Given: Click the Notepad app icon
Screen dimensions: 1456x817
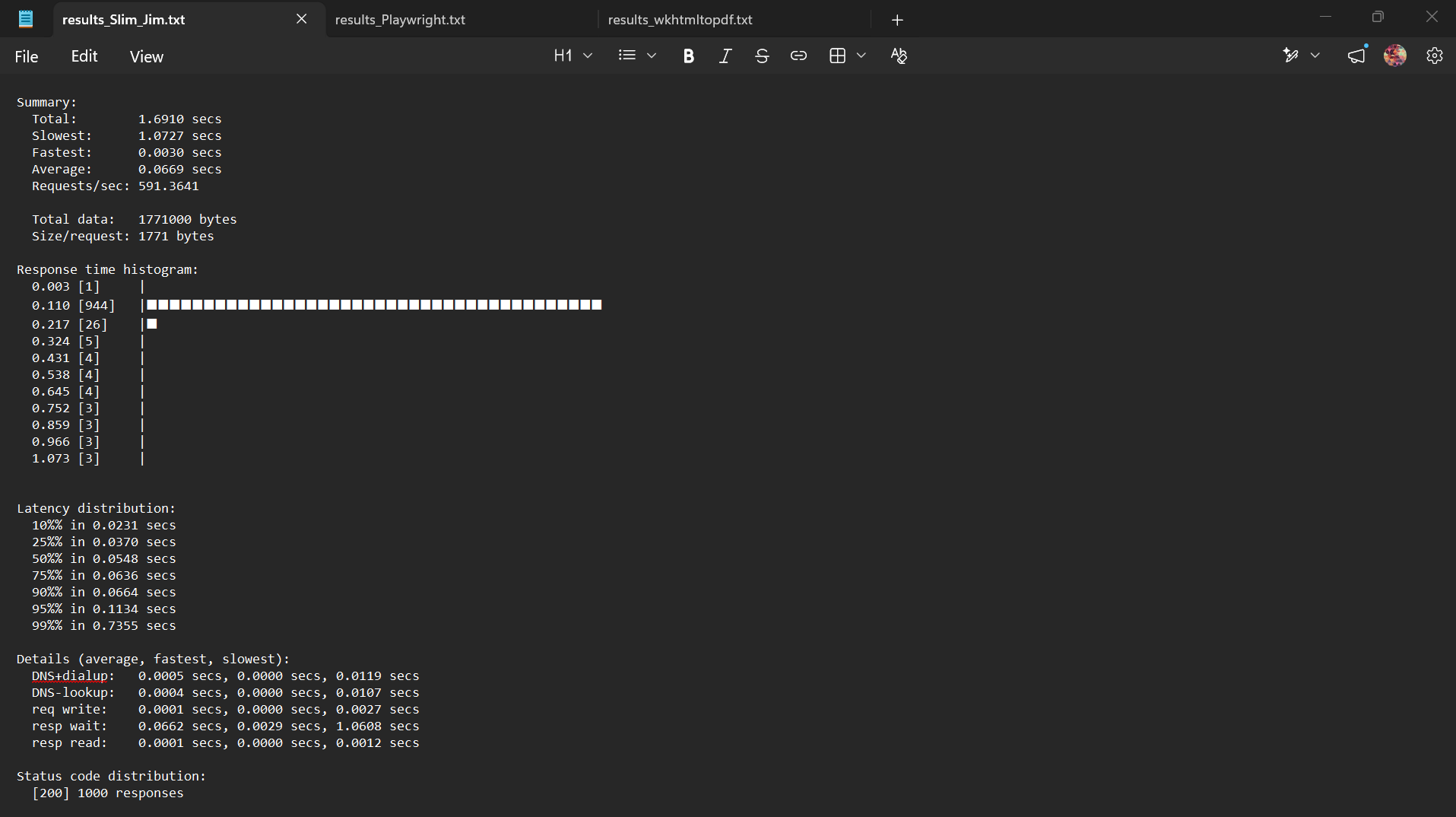Looking at the screenshot, I should point(26,19).
